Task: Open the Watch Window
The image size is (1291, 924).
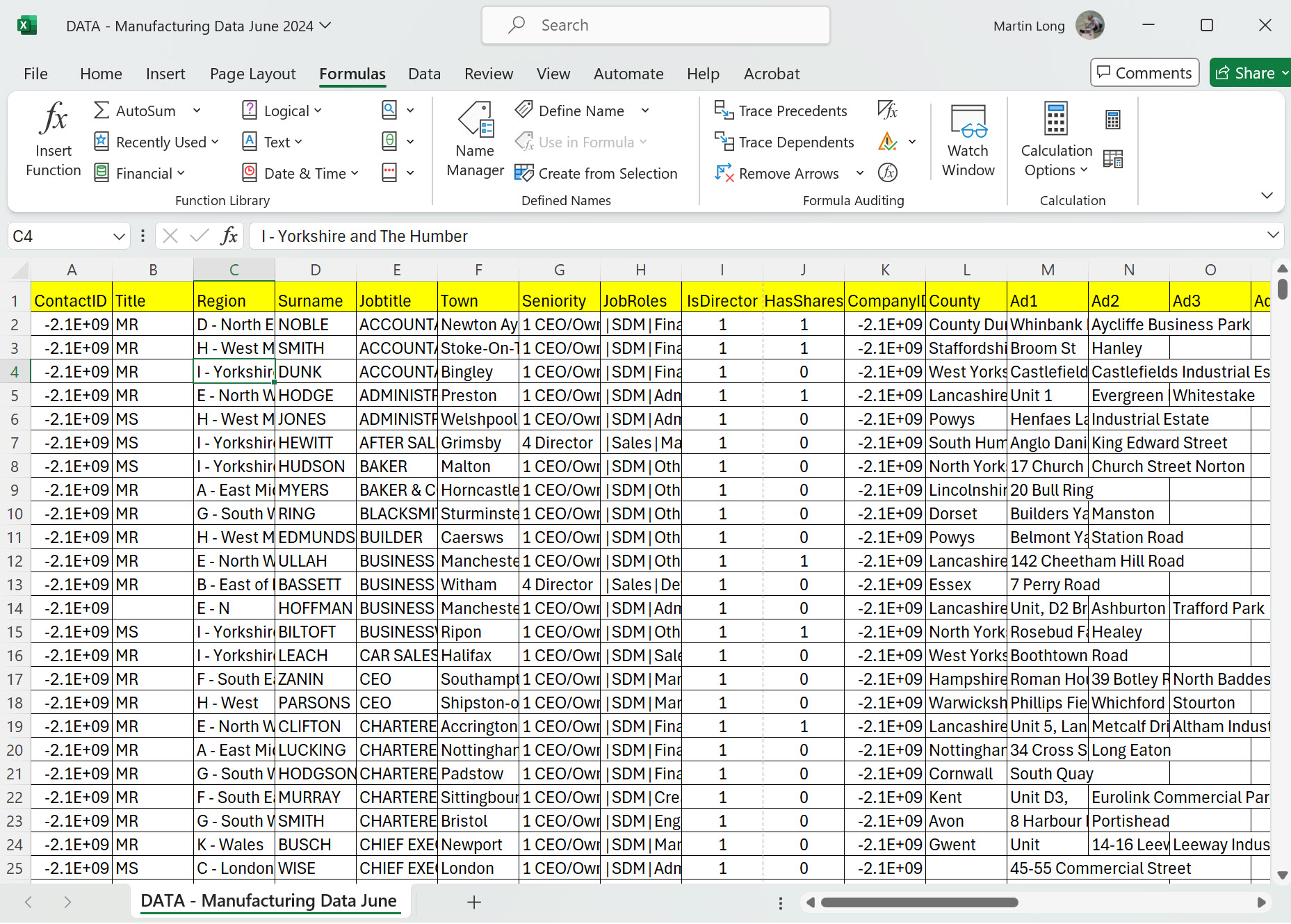Action: (x=968, y=138)
